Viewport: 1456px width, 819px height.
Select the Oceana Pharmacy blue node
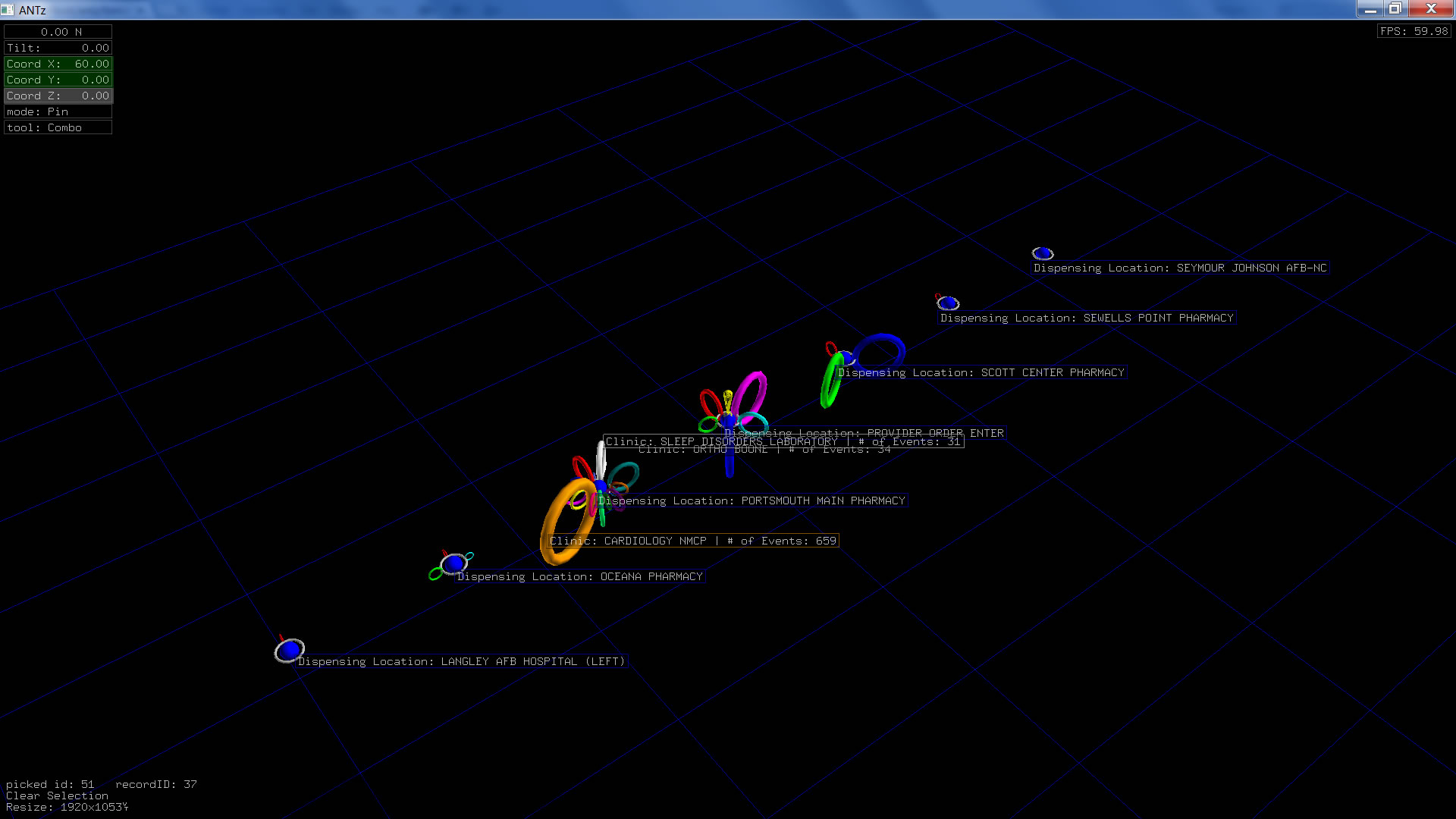click(x=453, y=563)
